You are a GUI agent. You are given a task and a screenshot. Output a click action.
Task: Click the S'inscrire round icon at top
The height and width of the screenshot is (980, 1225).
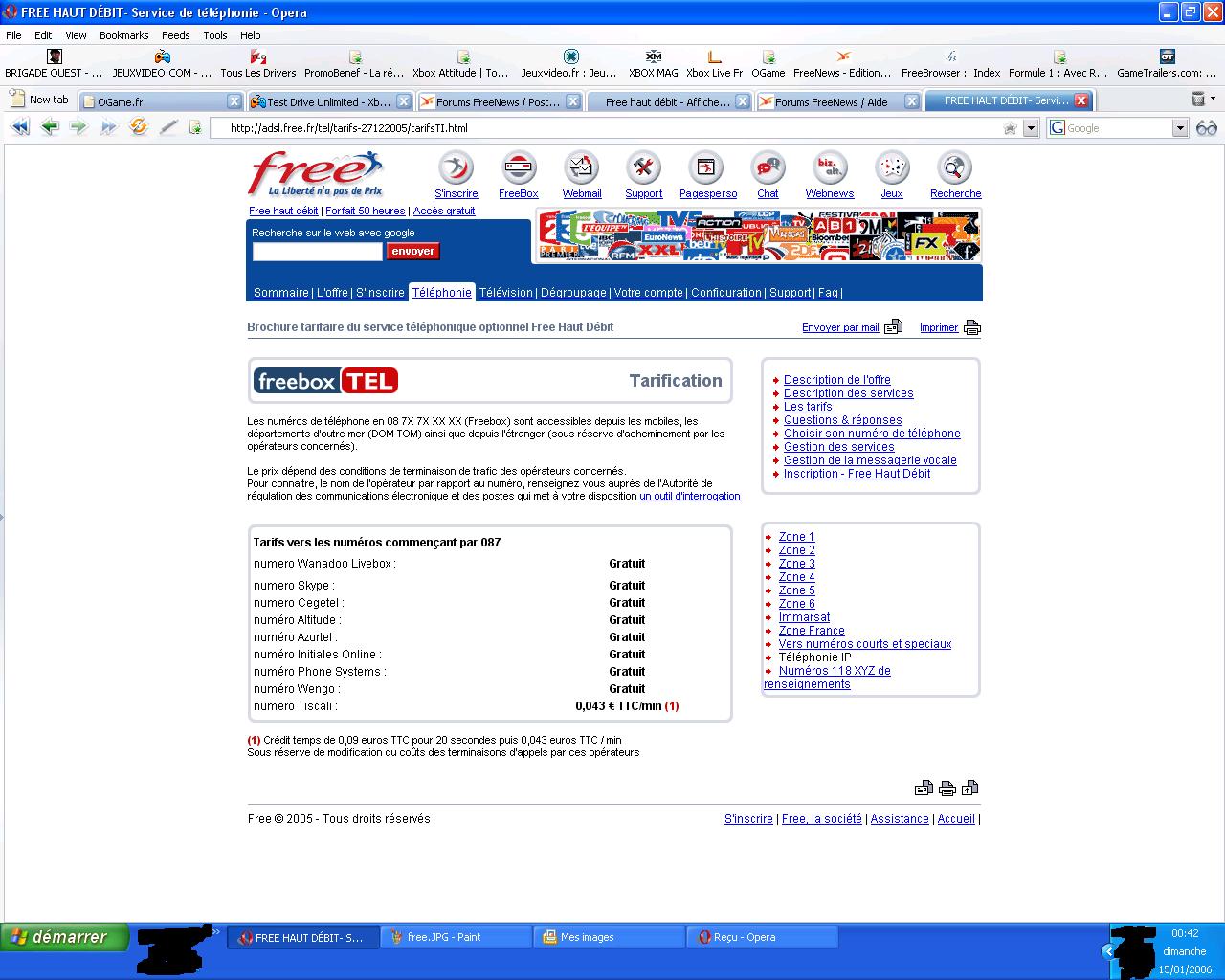[x=456, y=168]
